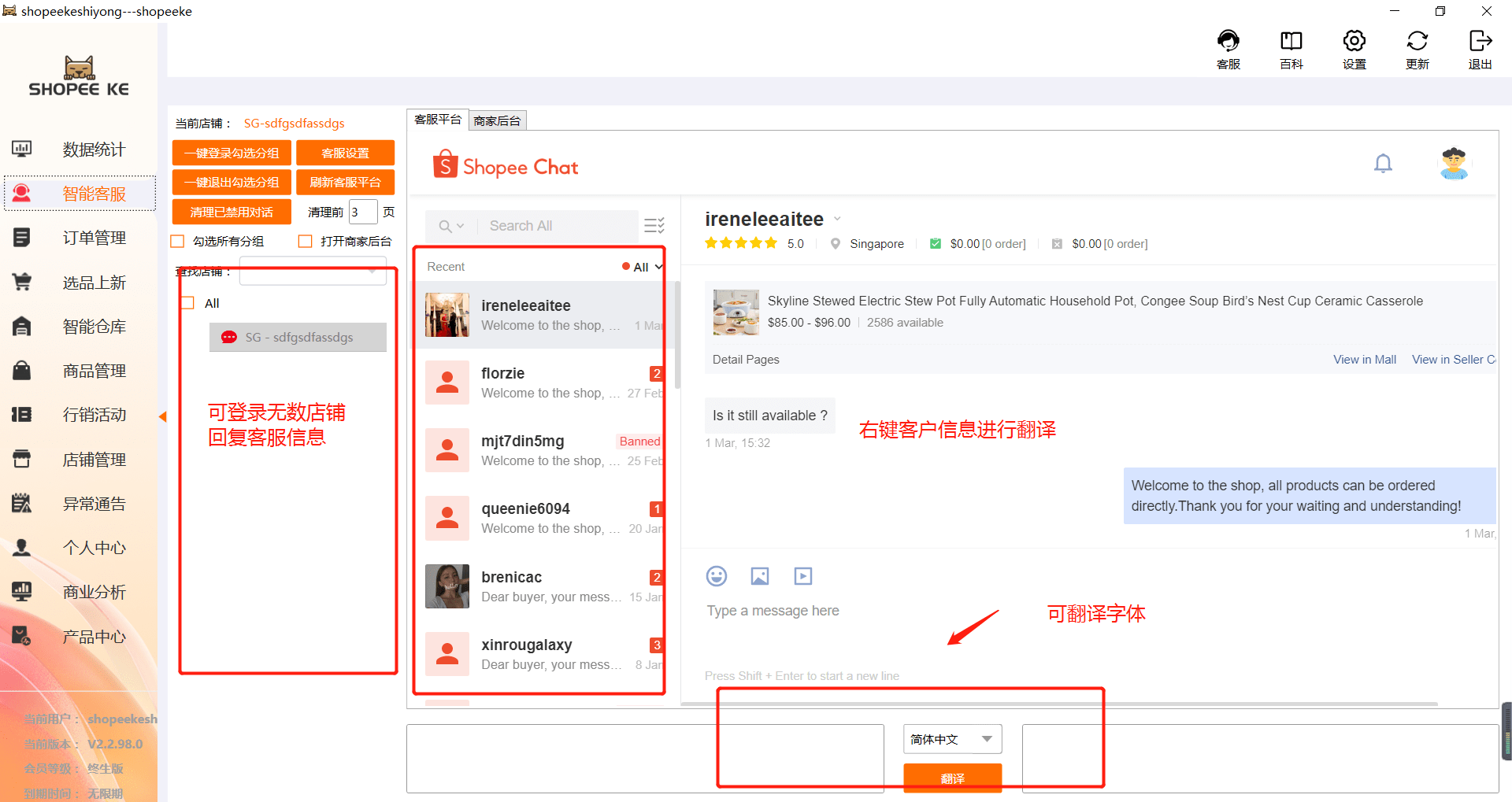Viewport: 1512px width, 802px height.
Task: Open 设置 gear icon
Action: (1354, 41)
